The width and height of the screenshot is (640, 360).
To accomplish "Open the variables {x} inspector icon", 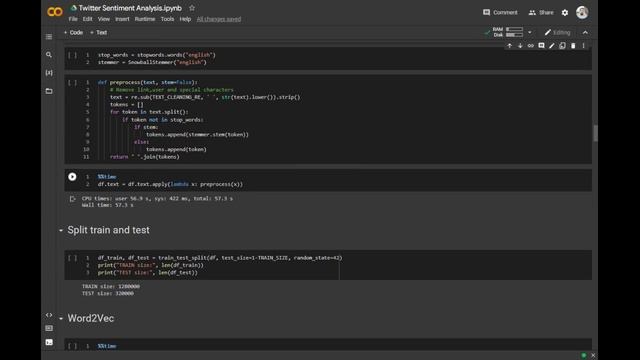I will coord(49,73).
